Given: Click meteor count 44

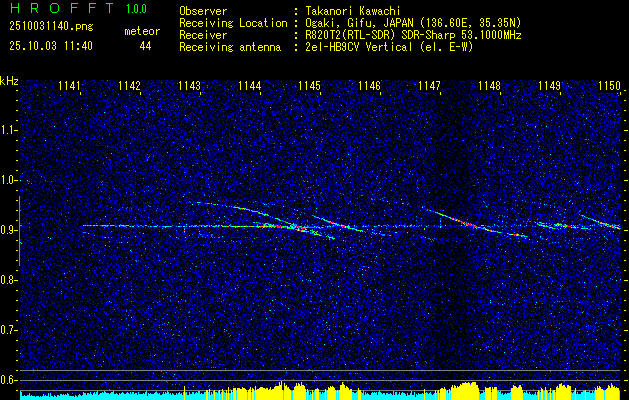Looking at the screenshot, I should tap(145, 46).
